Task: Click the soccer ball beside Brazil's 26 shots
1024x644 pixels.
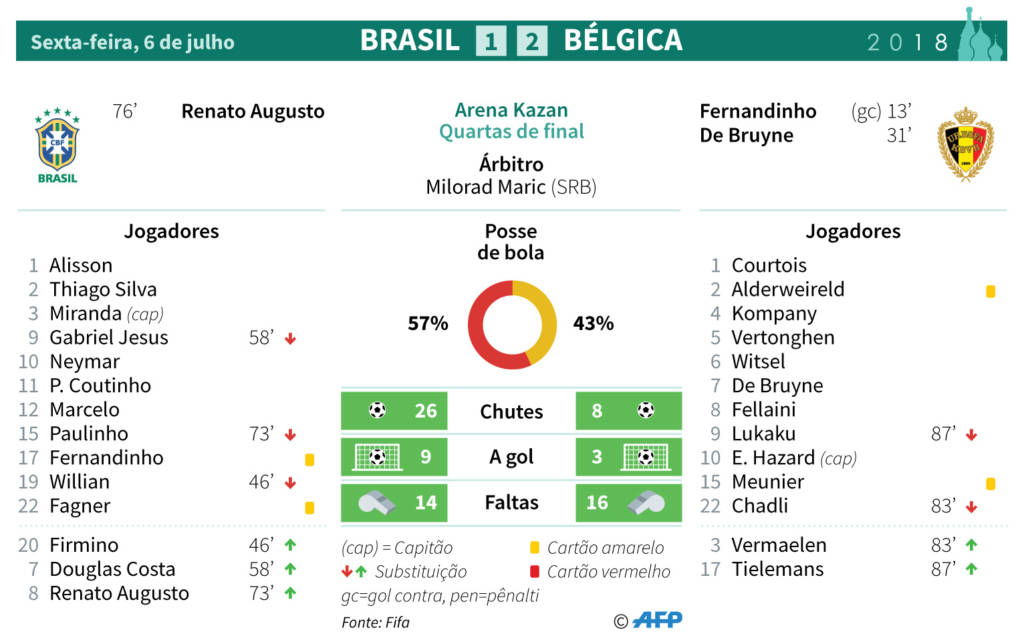Action: pos(377,410)
